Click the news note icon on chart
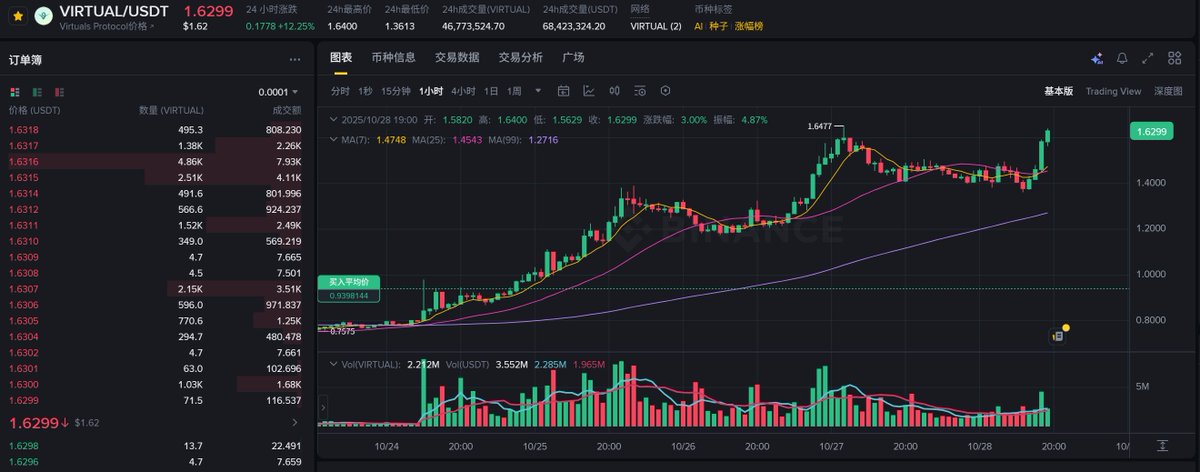 coord(1056,337)
